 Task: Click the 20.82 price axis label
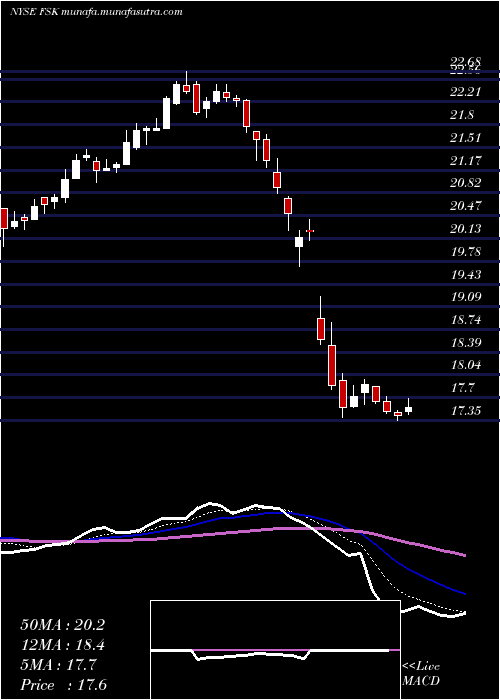pyautogui.click(x=465, y=183)
